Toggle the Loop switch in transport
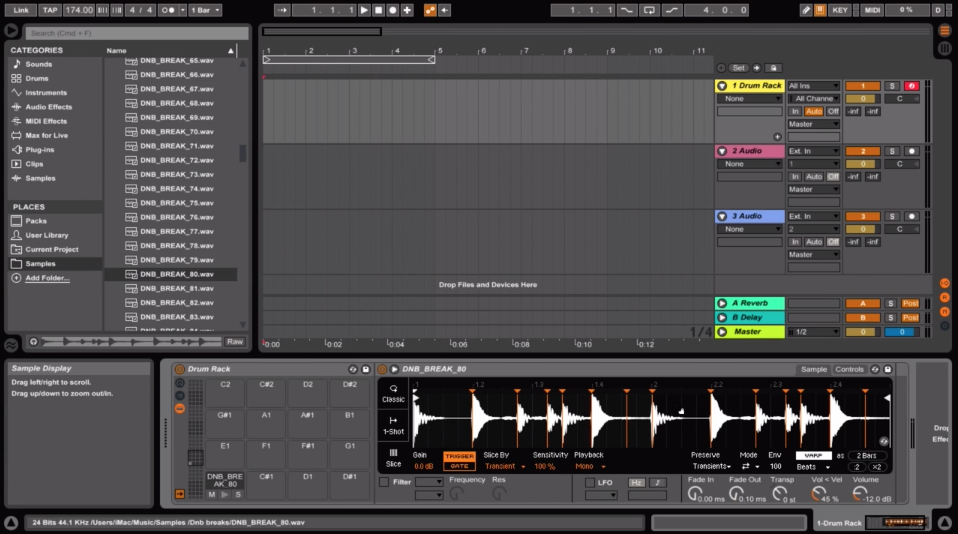The image size is (958, 534). (x=649, y=10)
